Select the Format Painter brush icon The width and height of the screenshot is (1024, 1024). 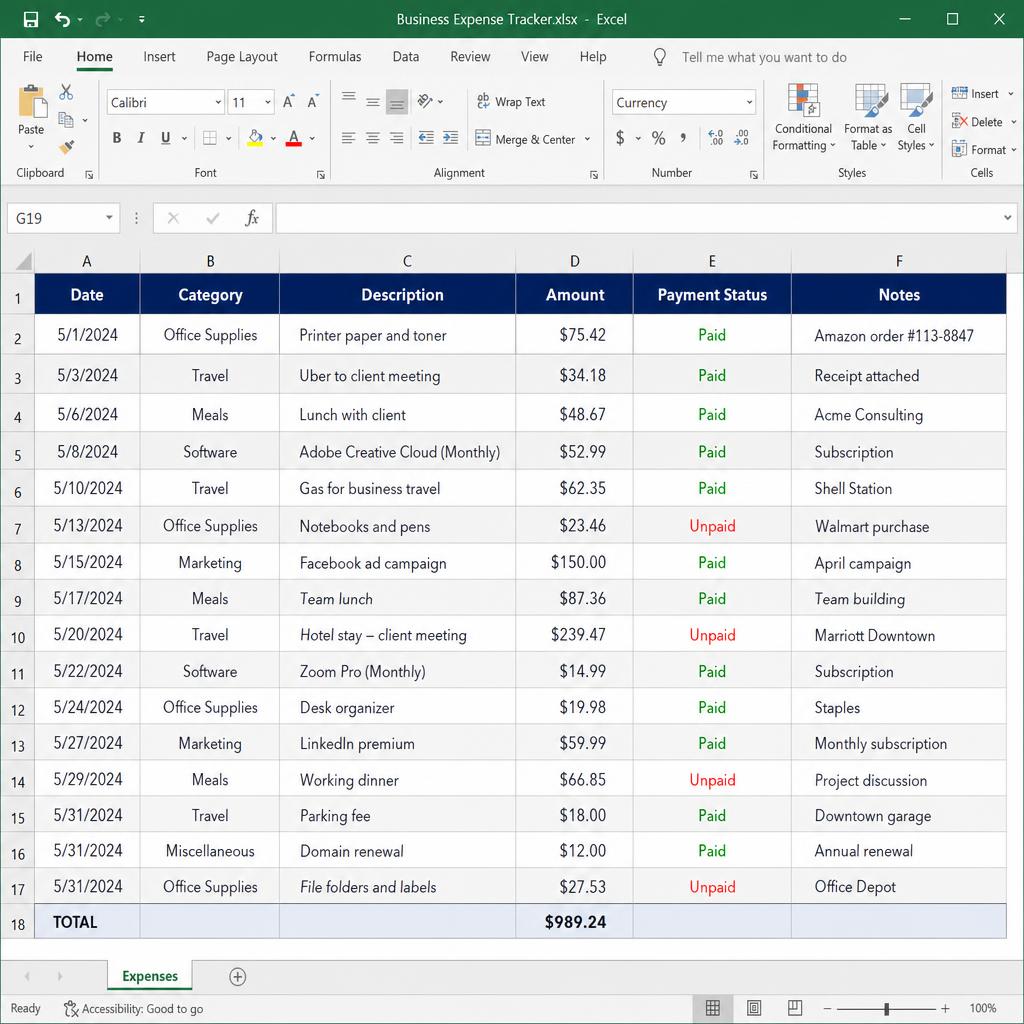pos(66,148)
